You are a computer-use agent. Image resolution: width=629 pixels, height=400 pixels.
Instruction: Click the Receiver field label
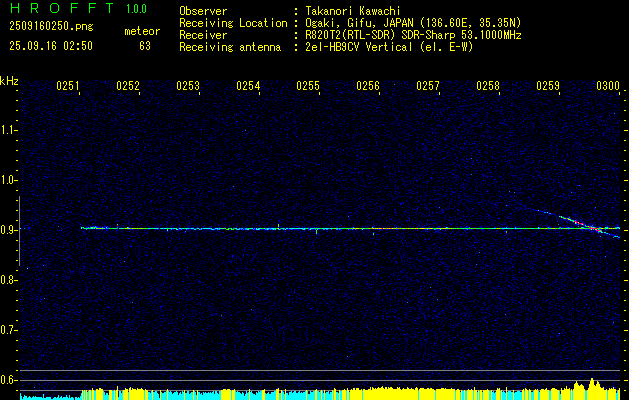pos(203,35)
